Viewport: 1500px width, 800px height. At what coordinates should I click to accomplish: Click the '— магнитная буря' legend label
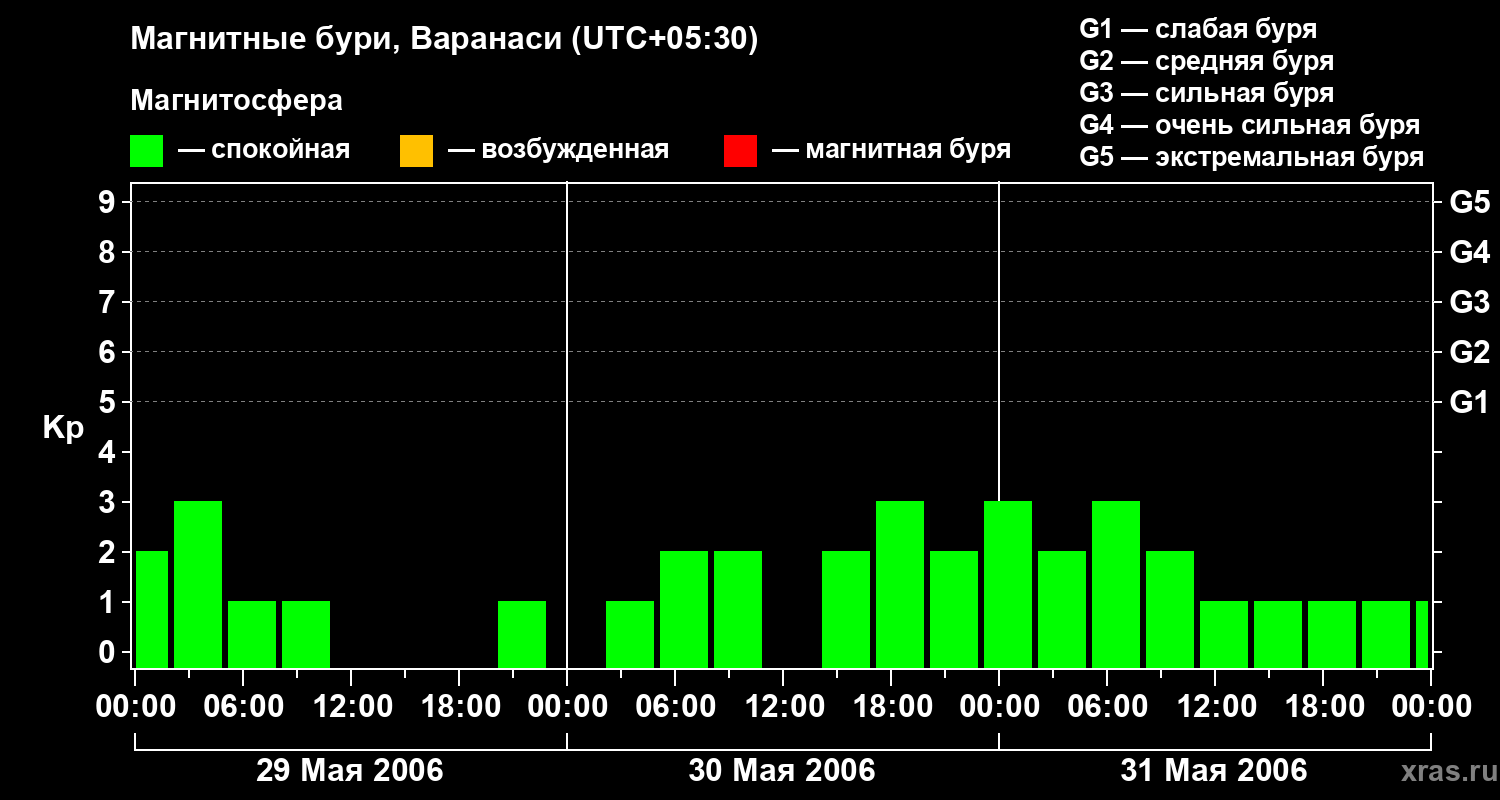pyautogui.click(x=891, y=150)
